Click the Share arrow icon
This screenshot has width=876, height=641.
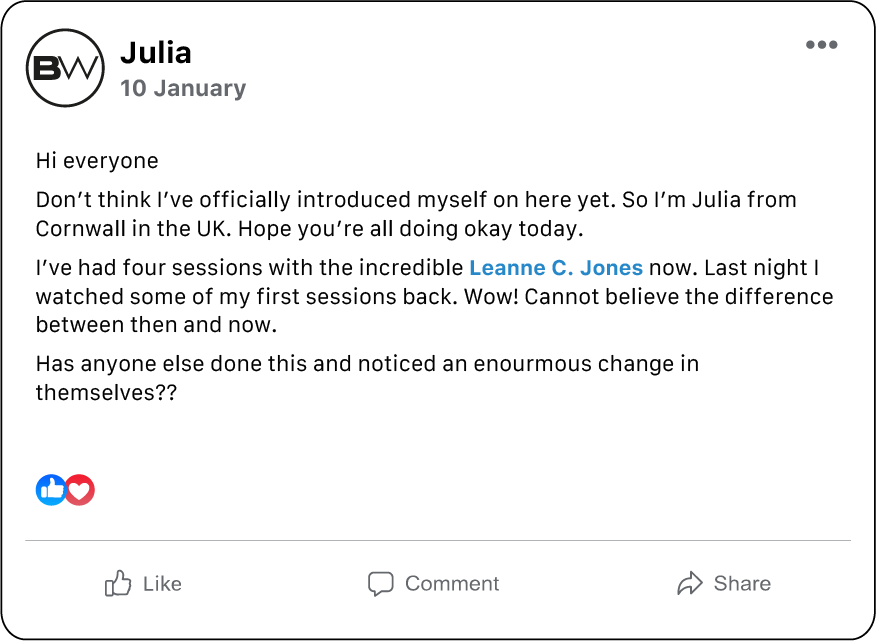click(690, 583)
